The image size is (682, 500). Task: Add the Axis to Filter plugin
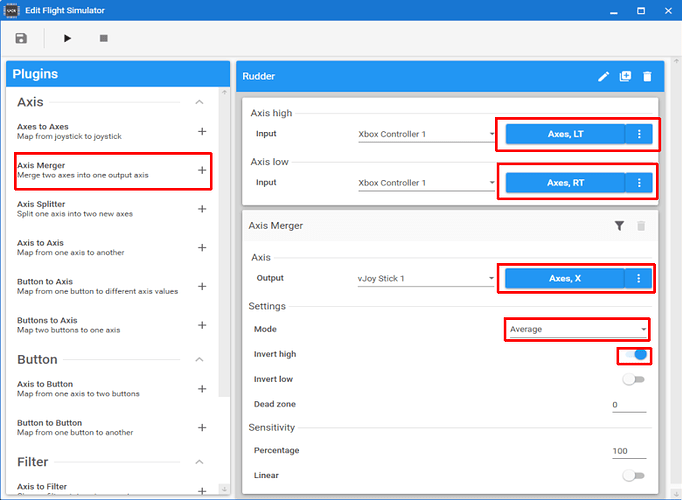202,491
